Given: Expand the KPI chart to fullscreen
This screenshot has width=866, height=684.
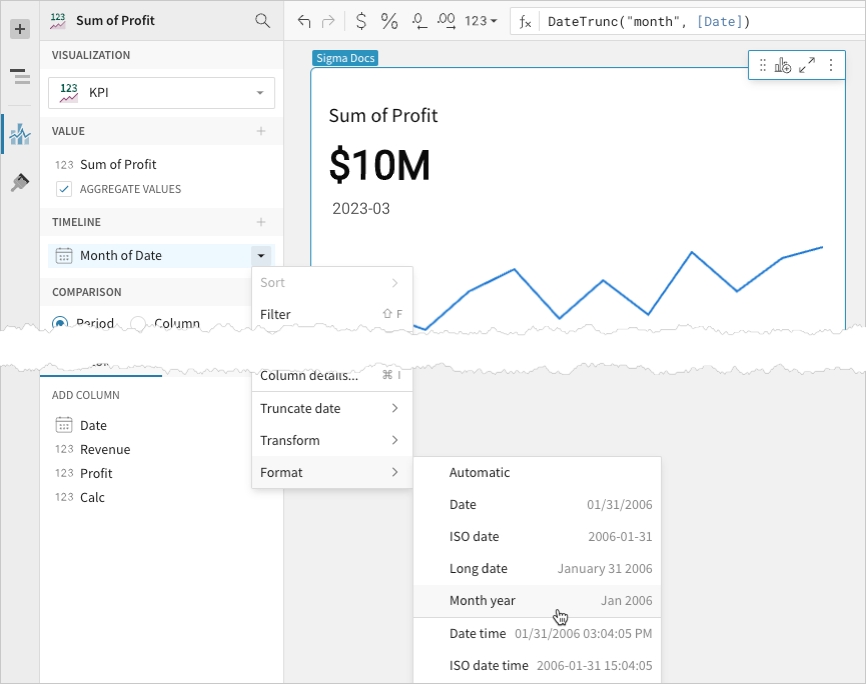Looking at the screenshot, I should click(807, 65).
